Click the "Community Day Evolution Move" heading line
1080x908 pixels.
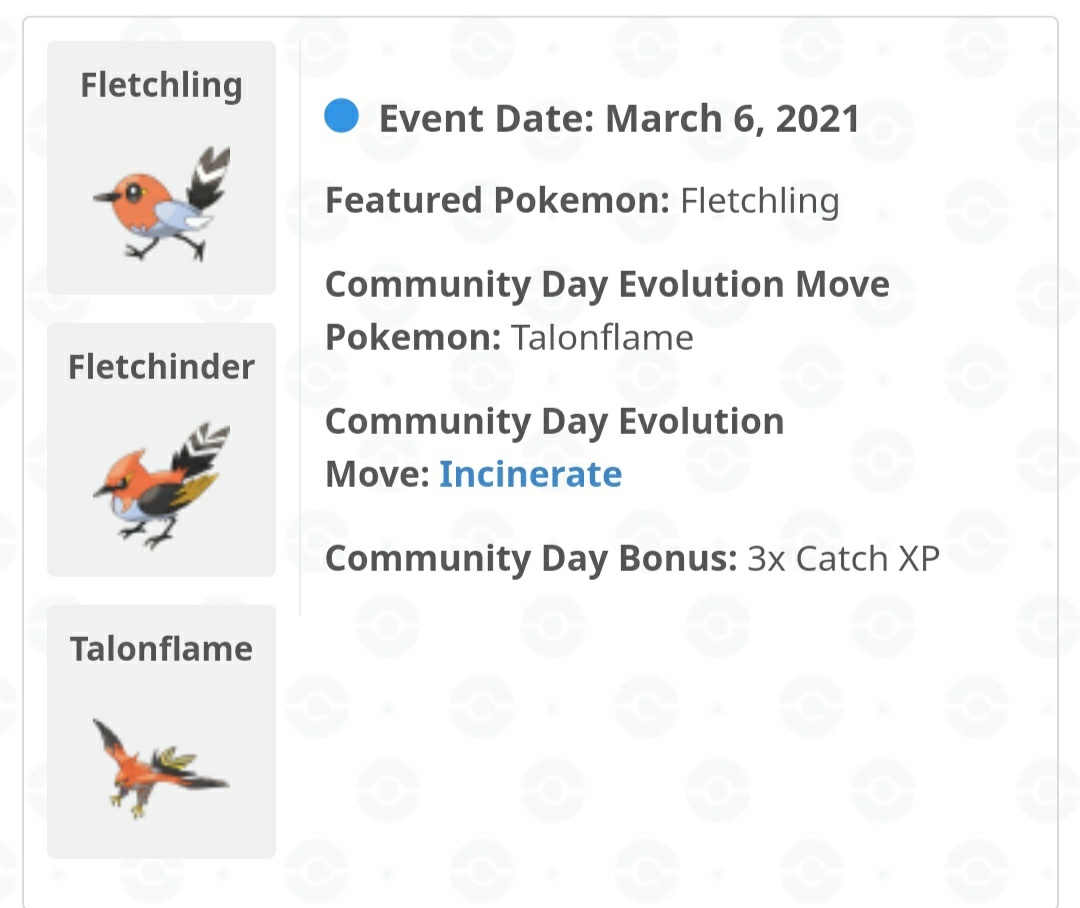607,285
